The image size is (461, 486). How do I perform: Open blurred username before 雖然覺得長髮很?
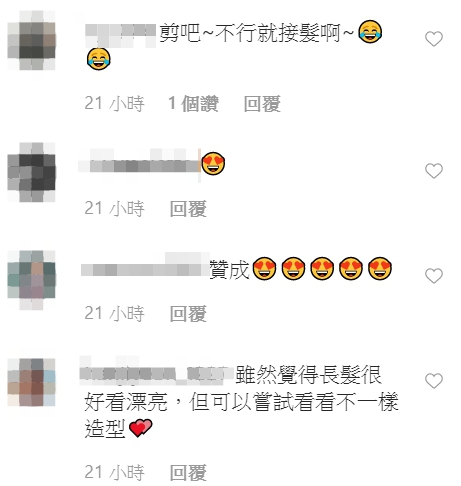click(x=157, y=371)
